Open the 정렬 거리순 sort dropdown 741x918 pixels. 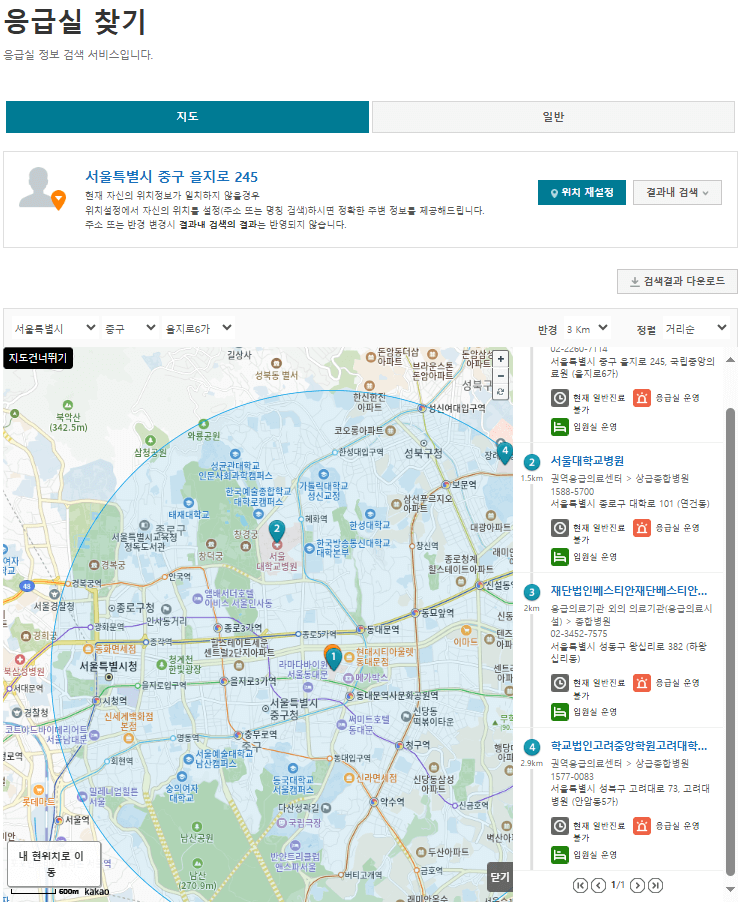(x=695, y=329)
